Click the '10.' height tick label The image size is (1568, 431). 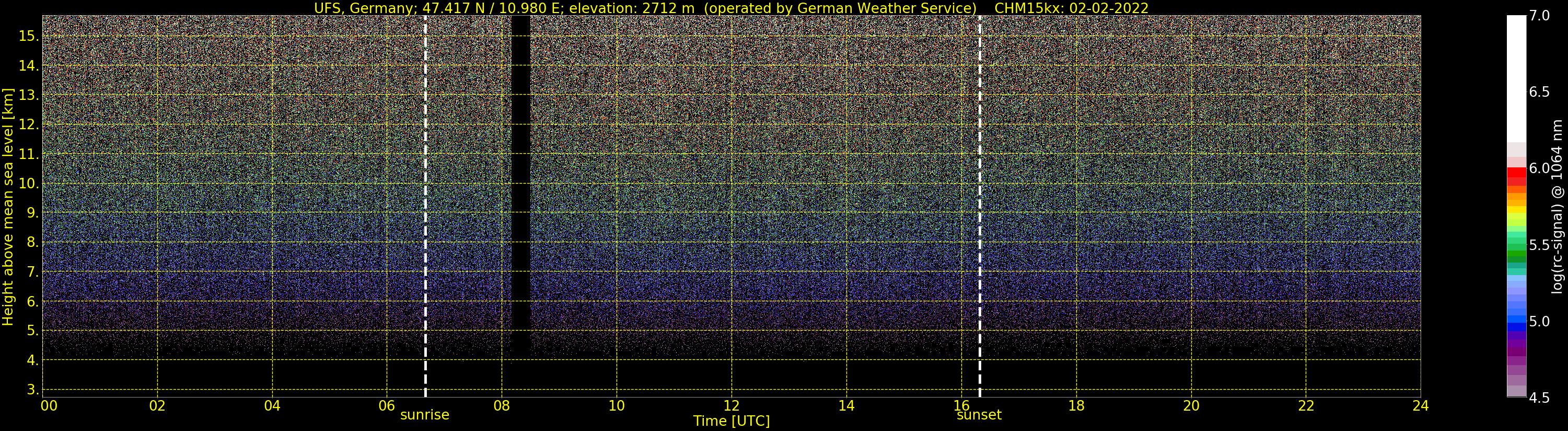pyautogui.click(x=29, y=184)
